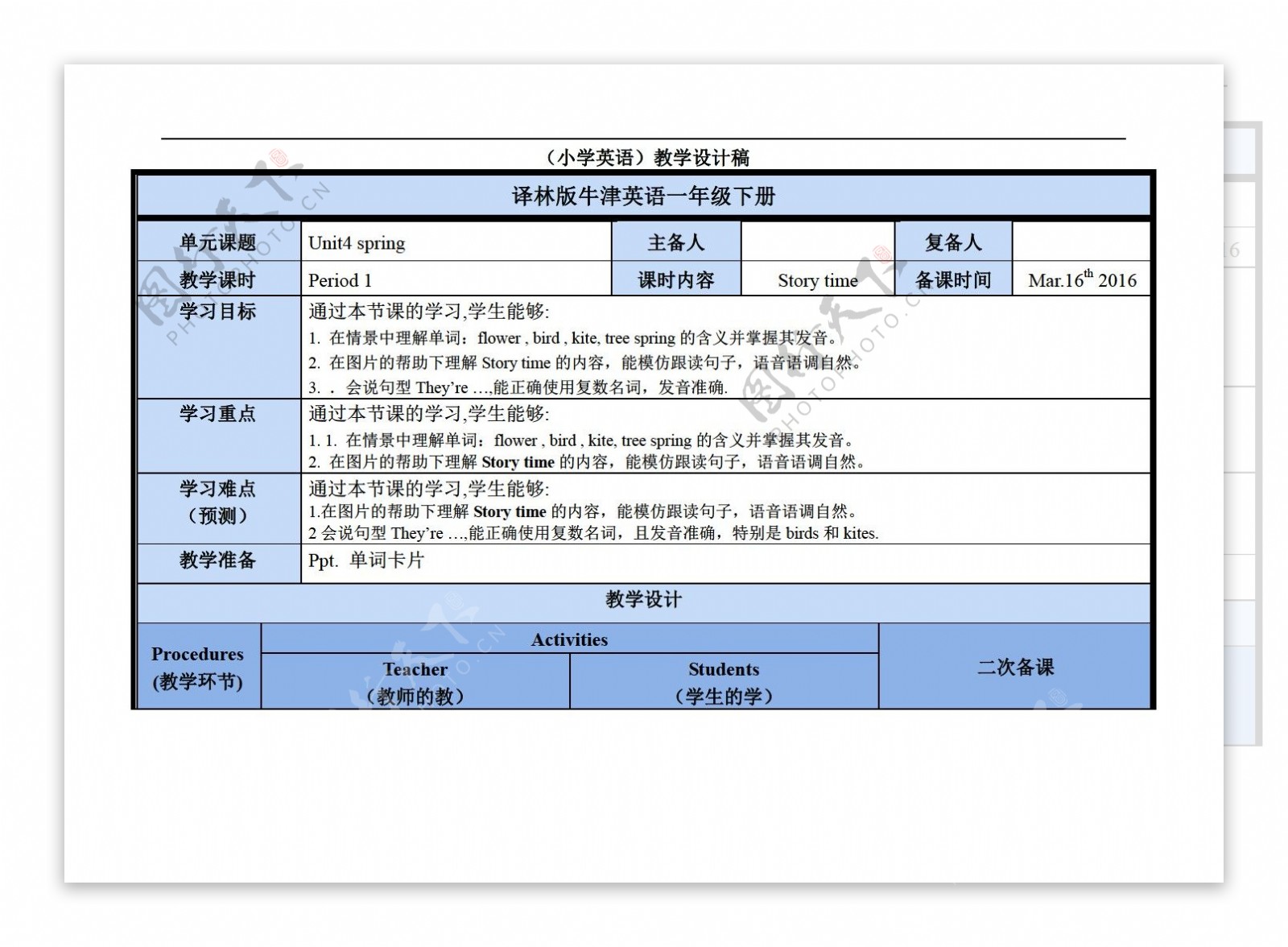This screenshot has width=1288, height=947.
Task: Select objective line 2 about Story time 语音语调自然
Action: point(585,362)
